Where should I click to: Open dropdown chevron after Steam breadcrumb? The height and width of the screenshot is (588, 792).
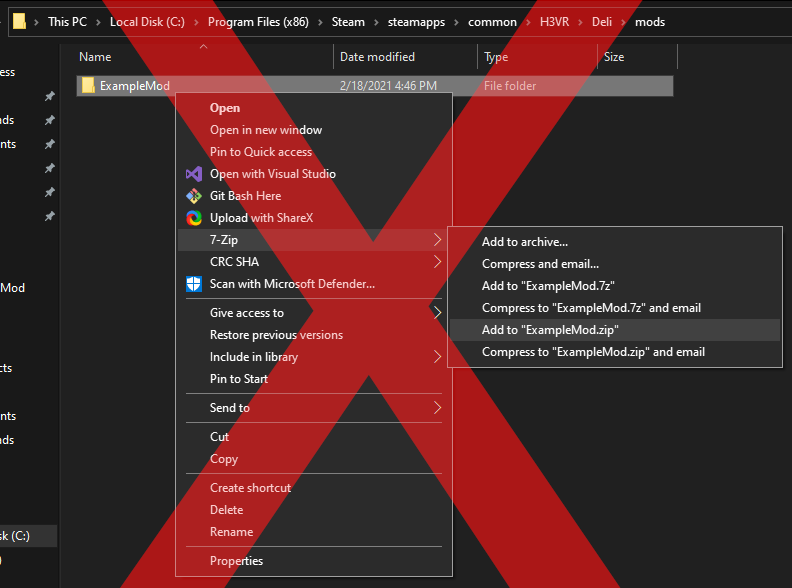point(376,22)
